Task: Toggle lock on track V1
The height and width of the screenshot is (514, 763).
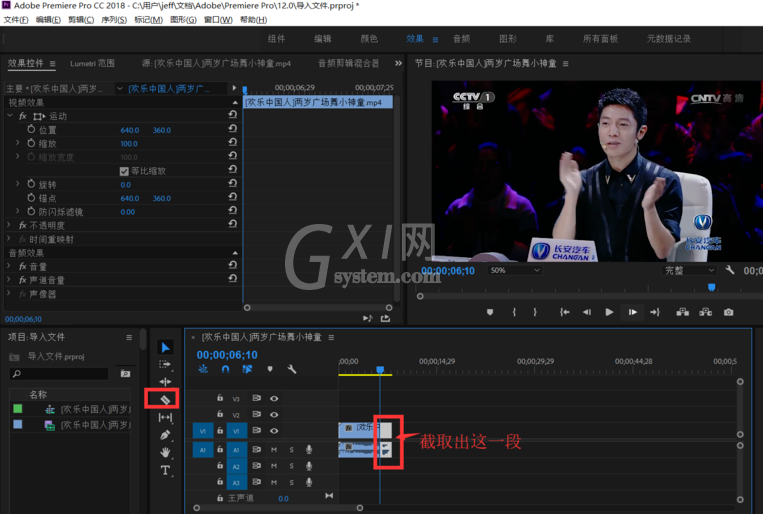Action: click(220, 430)
